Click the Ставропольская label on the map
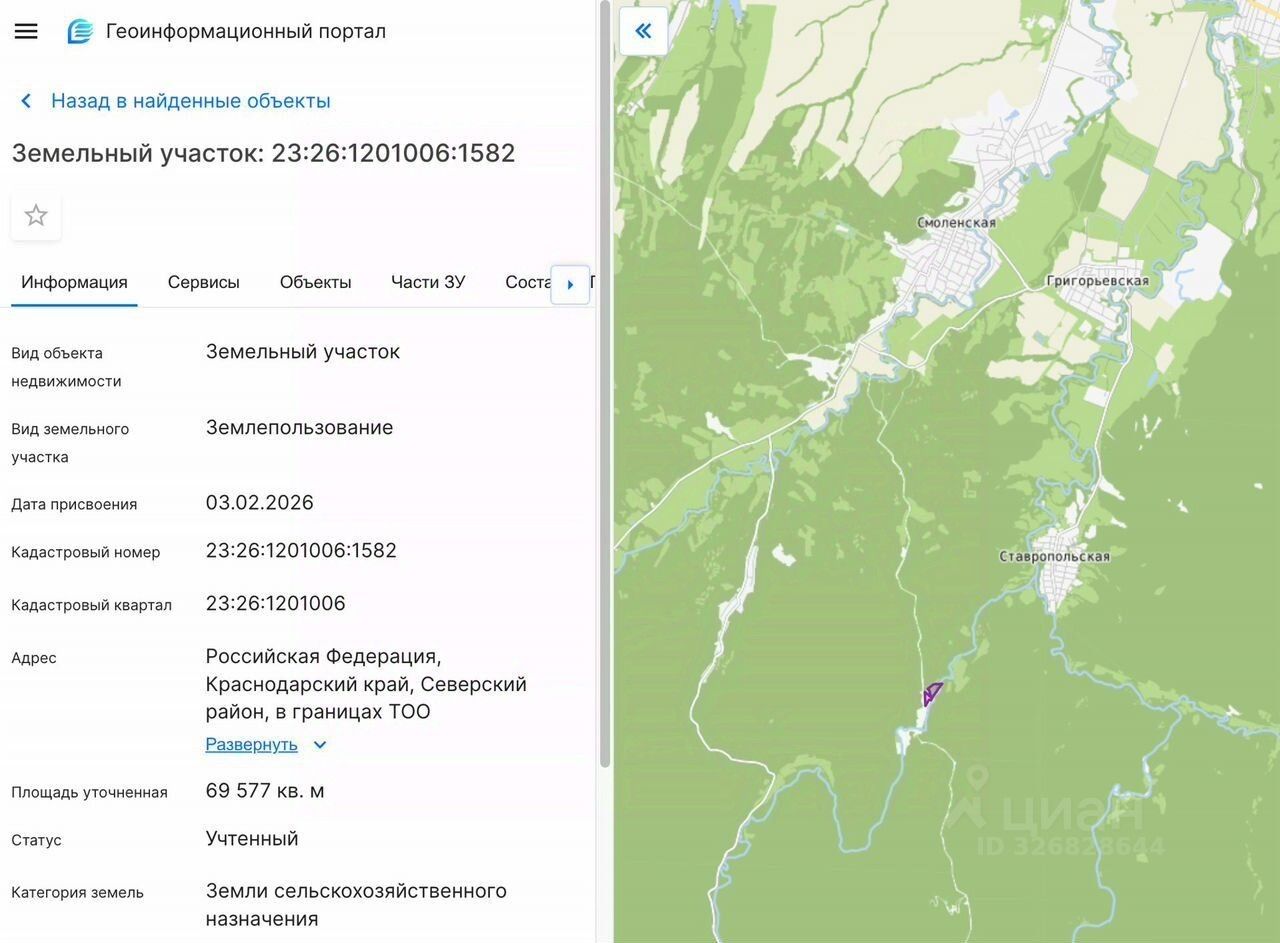The width and height of the screenshot is (1280, 943). tap(1055, 556)
